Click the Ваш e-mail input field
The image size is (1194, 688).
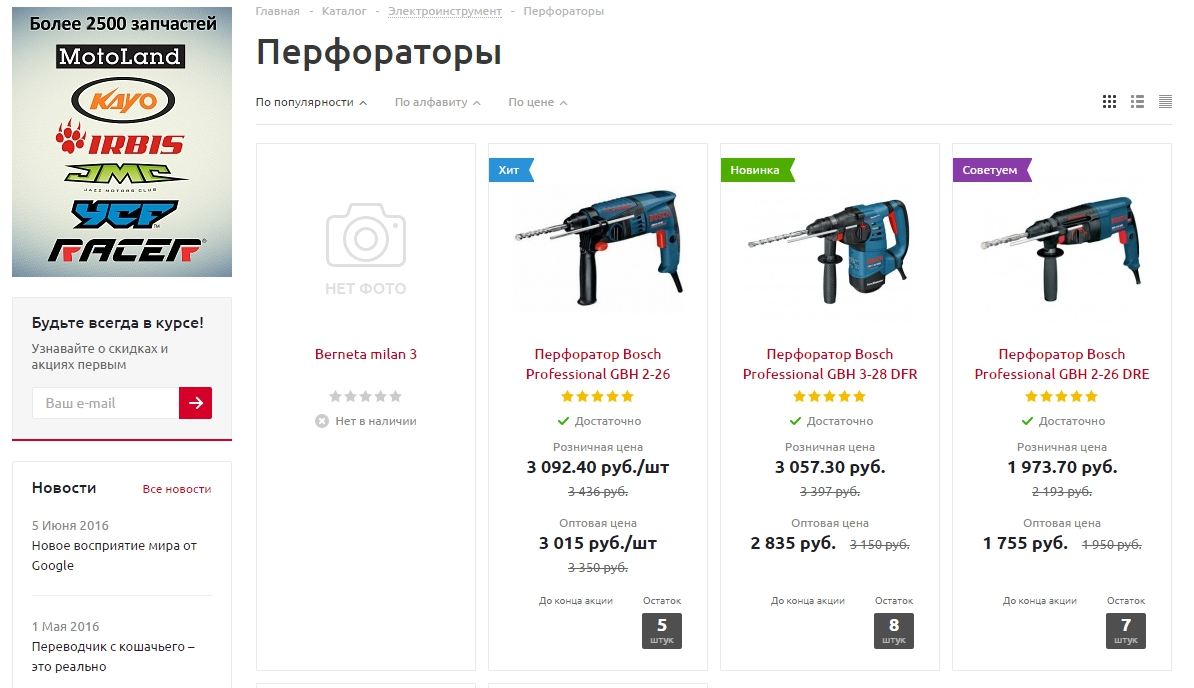click(106, 403)
